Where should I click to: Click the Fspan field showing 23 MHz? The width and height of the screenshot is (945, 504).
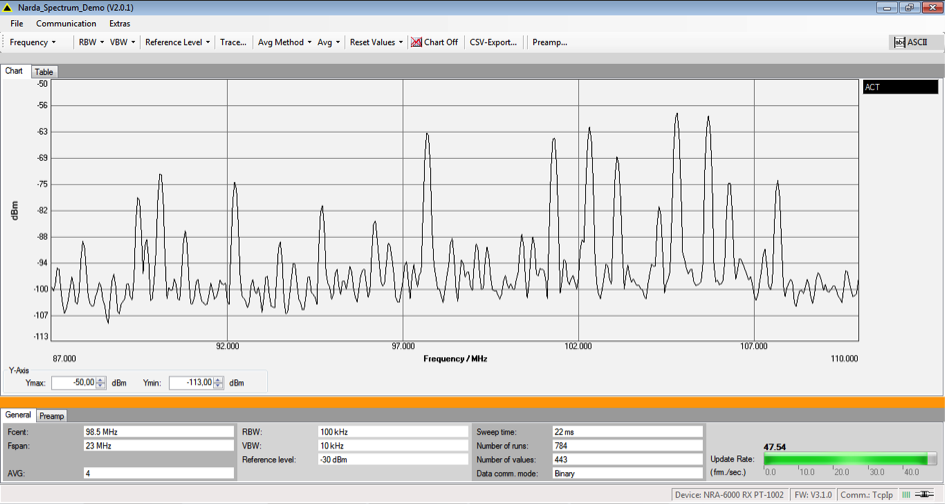click(159, 446)
